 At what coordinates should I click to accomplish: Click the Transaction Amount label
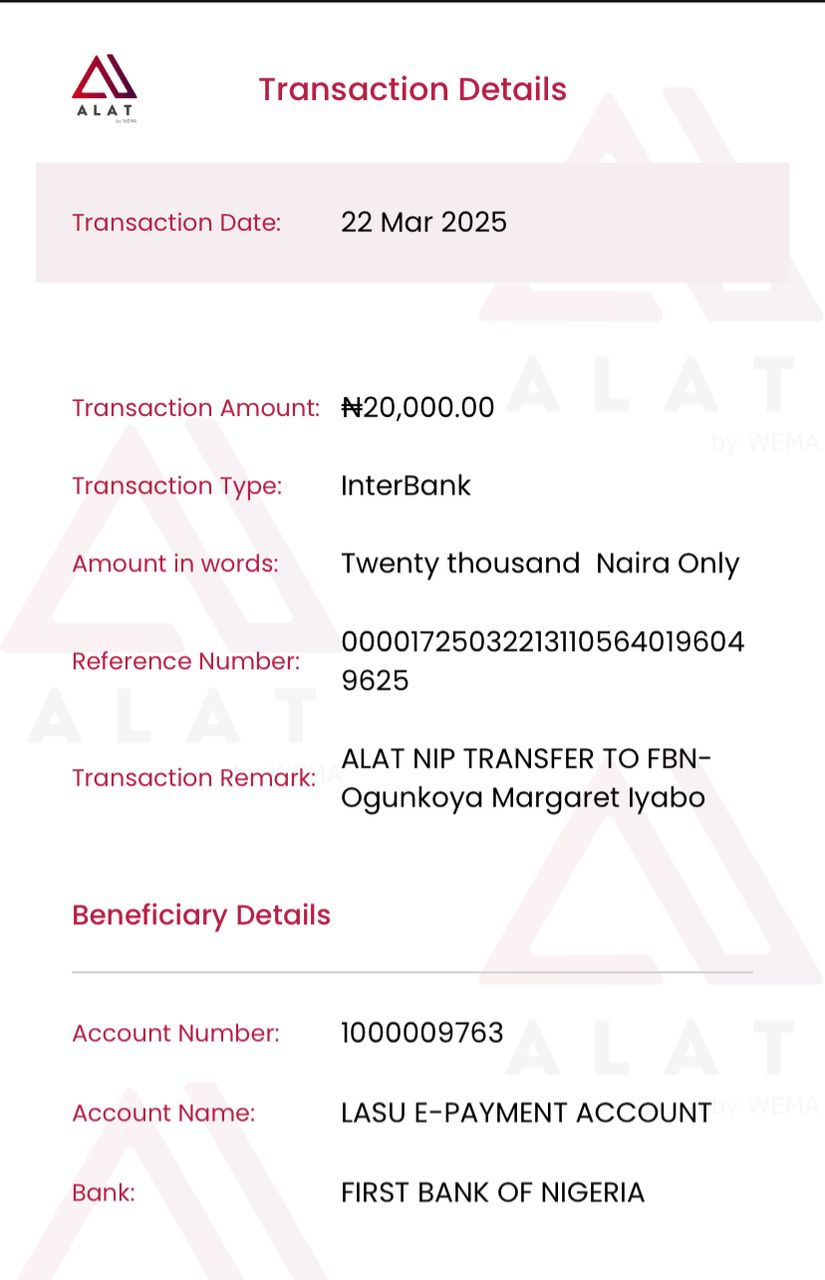coord(196,408)
